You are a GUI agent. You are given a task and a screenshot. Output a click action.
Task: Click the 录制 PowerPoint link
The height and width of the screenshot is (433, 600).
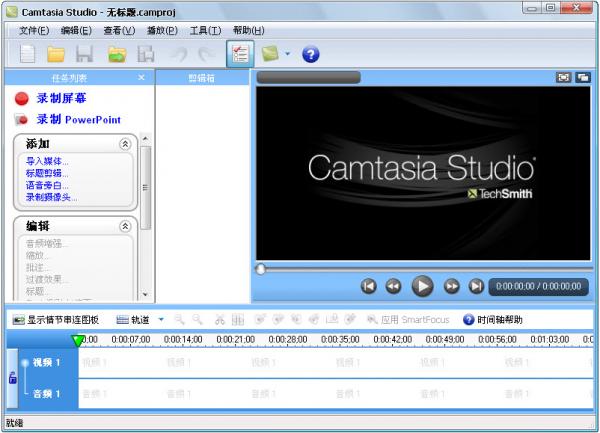[79, 119]
